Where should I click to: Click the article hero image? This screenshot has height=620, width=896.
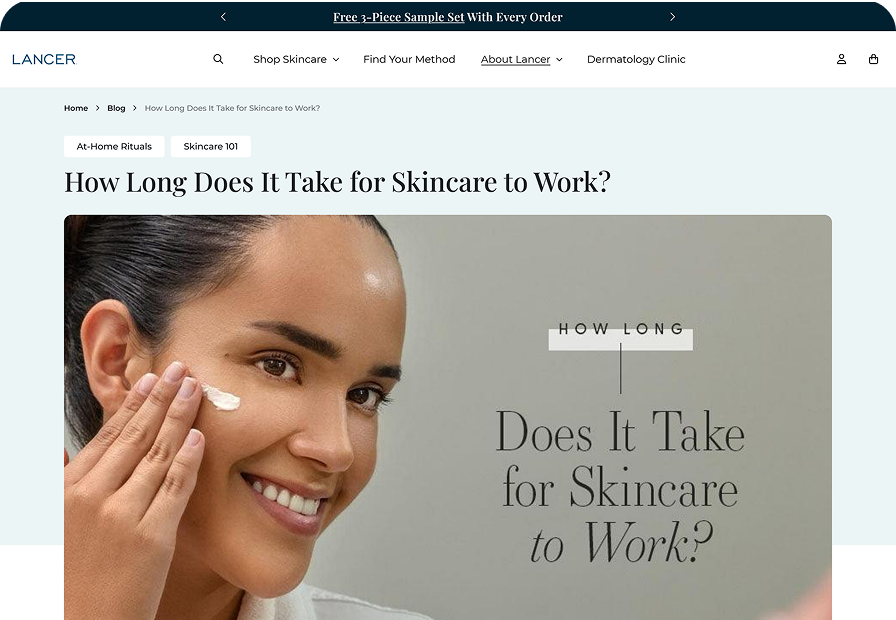(x=448, y=417)
